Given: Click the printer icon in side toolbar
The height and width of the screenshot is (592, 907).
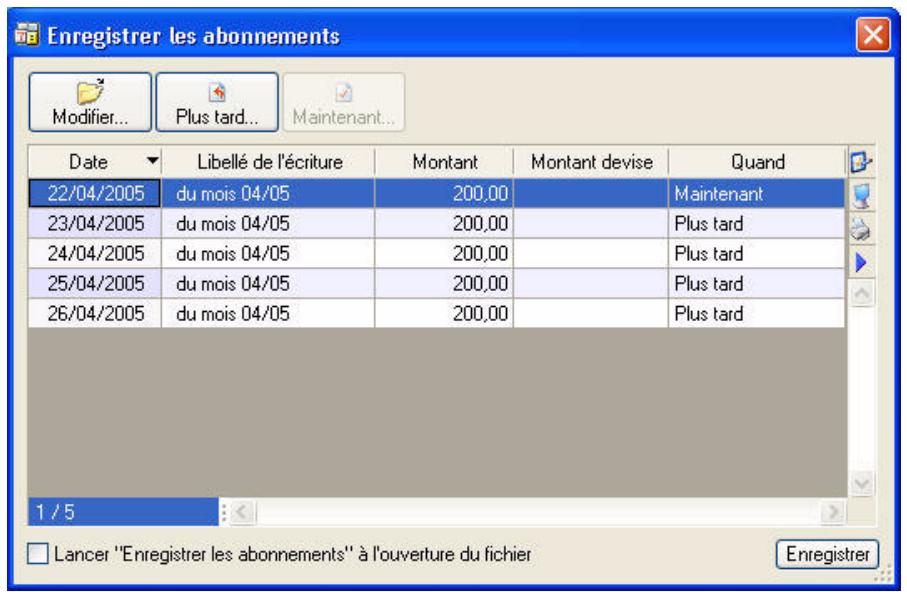Looking at the screenshot, I should point(861,229).
